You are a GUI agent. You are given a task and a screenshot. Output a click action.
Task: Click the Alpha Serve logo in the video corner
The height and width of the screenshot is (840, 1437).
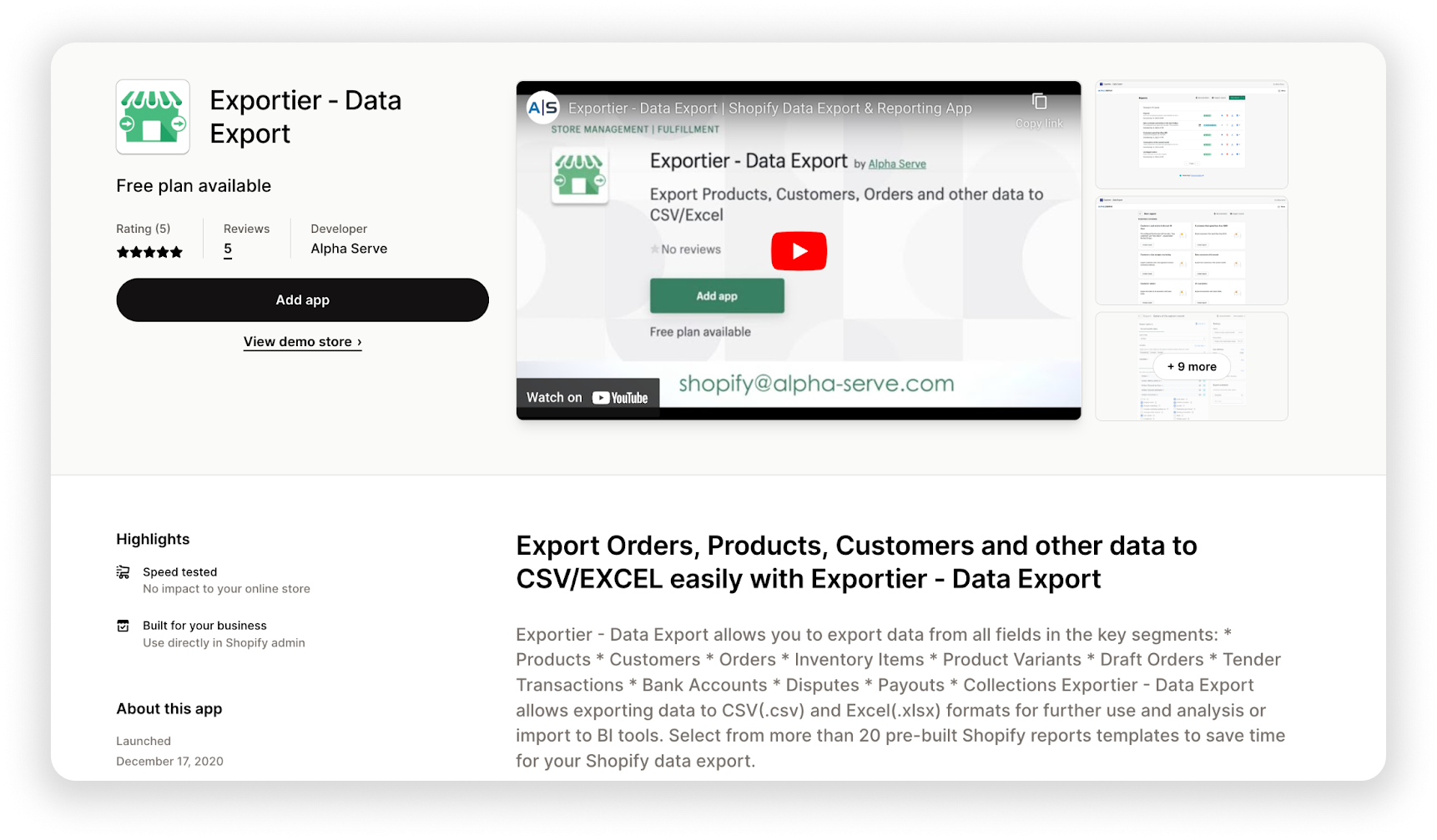(x=543, y=108)
